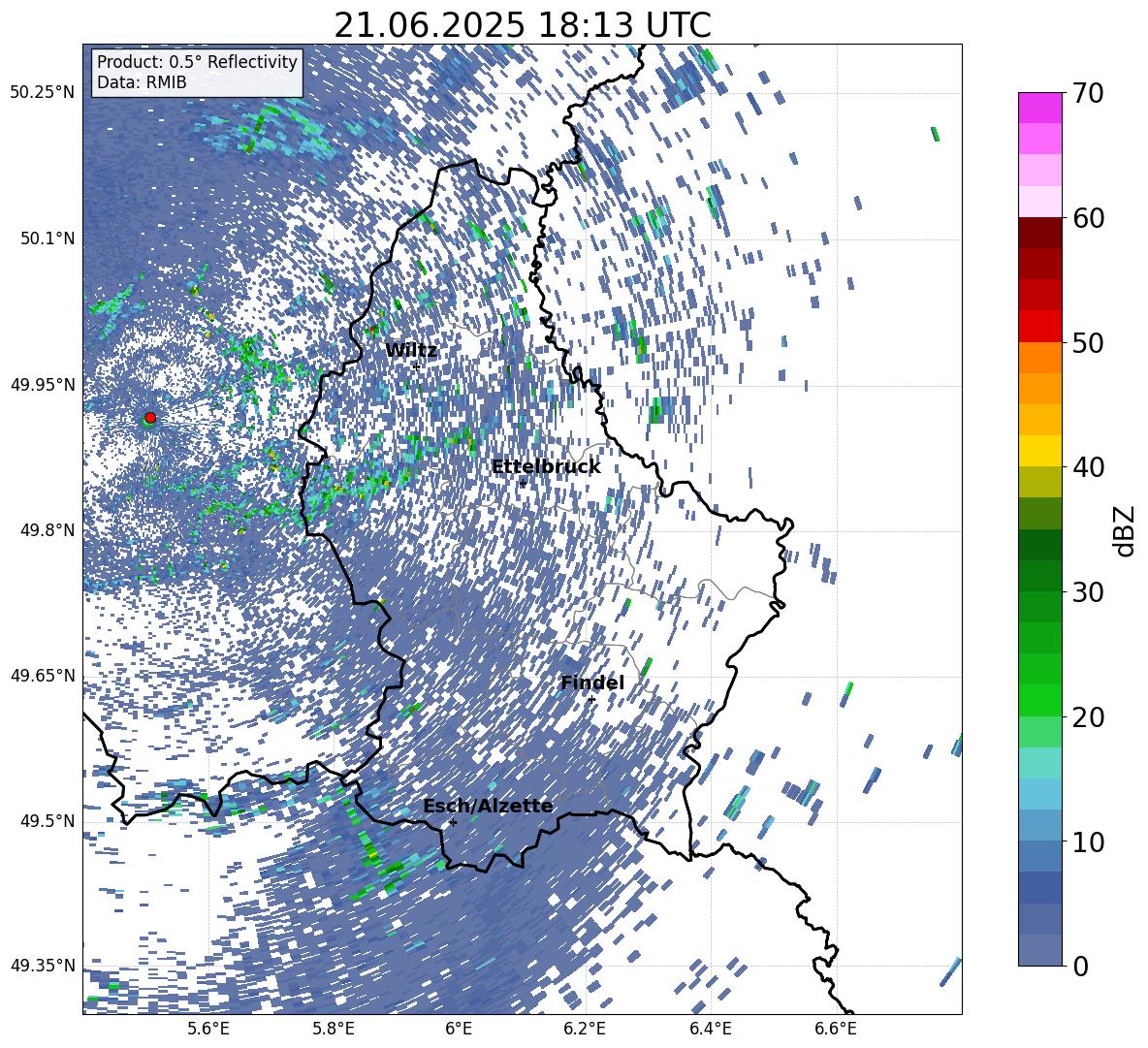Click the 49.95°N latitude label
The width and height of the screenshot is (1148, 1048).
pos(43,384)
